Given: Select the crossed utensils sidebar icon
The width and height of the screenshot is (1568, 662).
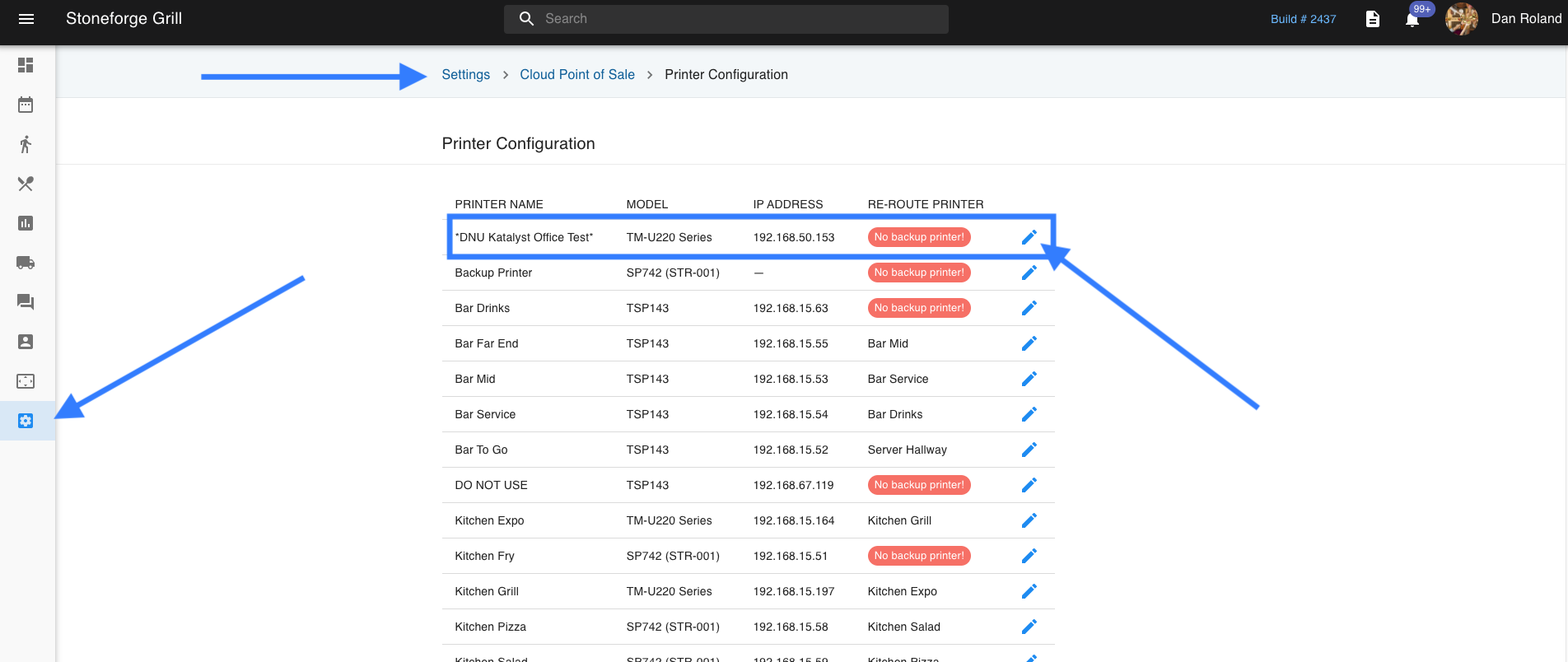Looking at the screenshot, I should point(26,184).
